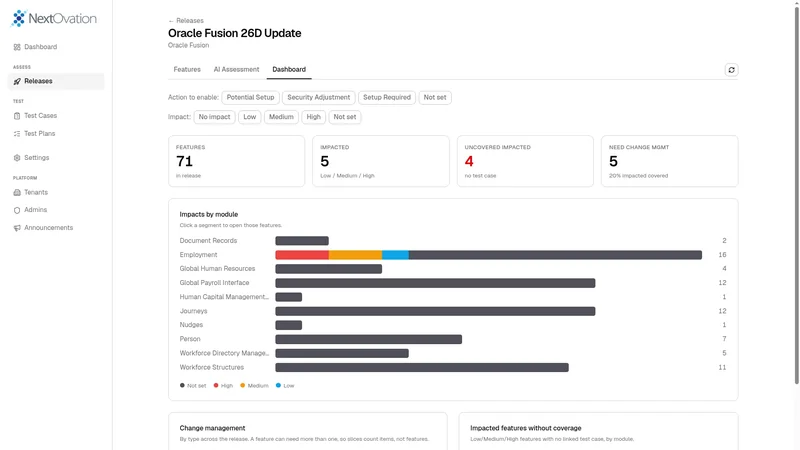
Task: Open Settings in the sidebar
Action: tap(56, 158)
